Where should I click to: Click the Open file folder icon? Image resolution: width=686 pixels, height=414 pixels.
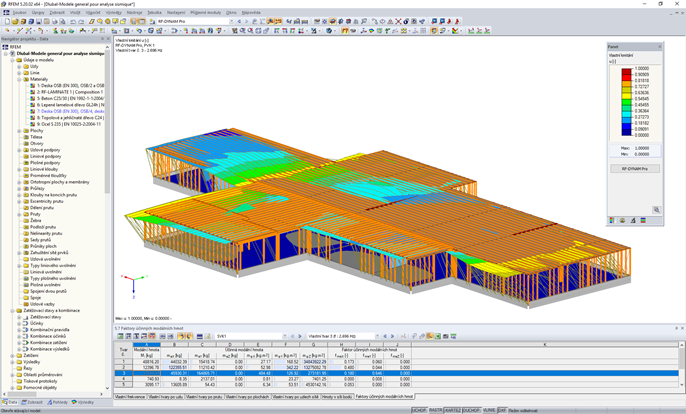click(x=15, y=21)
